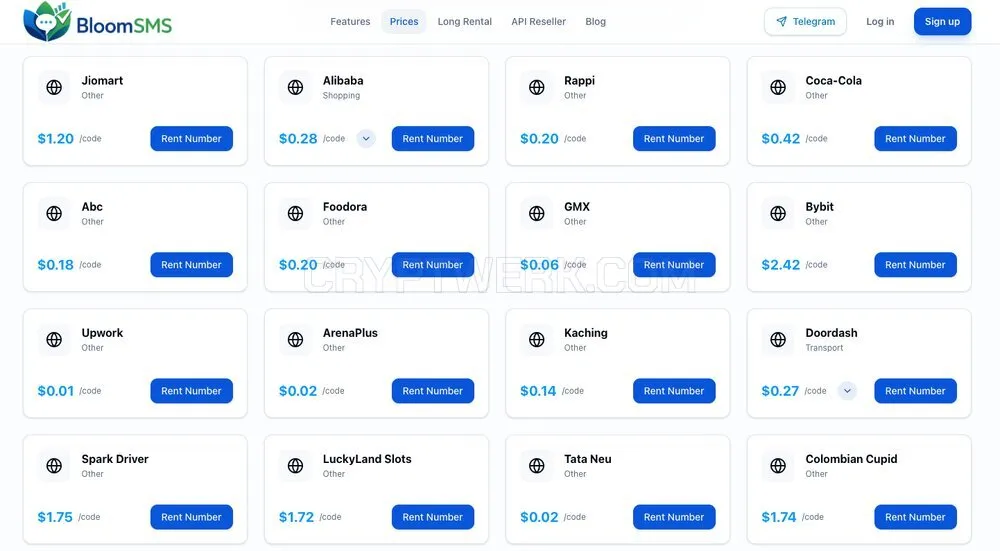Click the globe icon on Tata Neu card
The height and width of the screenshot is (551, 1000).
(x=537, y=466)
